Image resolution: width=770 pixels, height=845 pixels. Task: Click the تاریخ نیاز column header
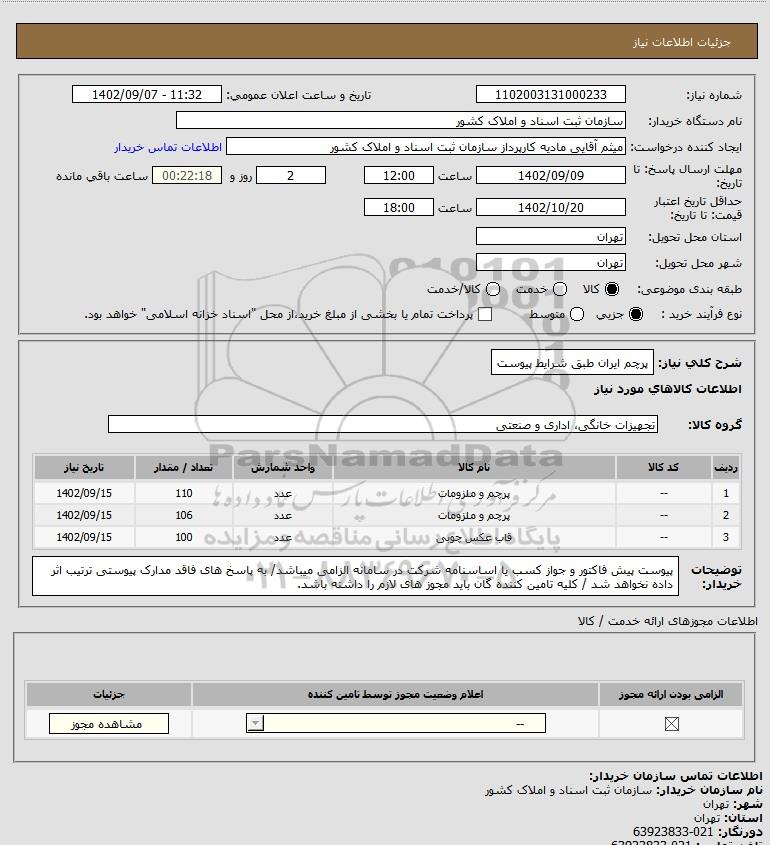coord(84,467)
